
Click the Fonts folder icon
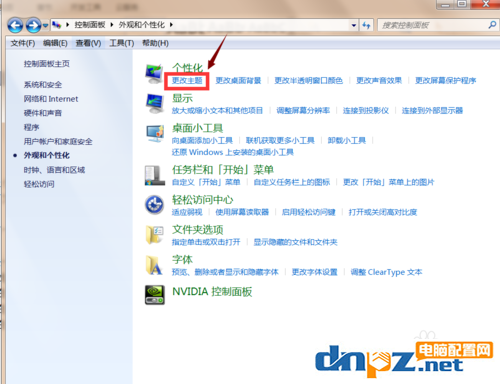154,265
